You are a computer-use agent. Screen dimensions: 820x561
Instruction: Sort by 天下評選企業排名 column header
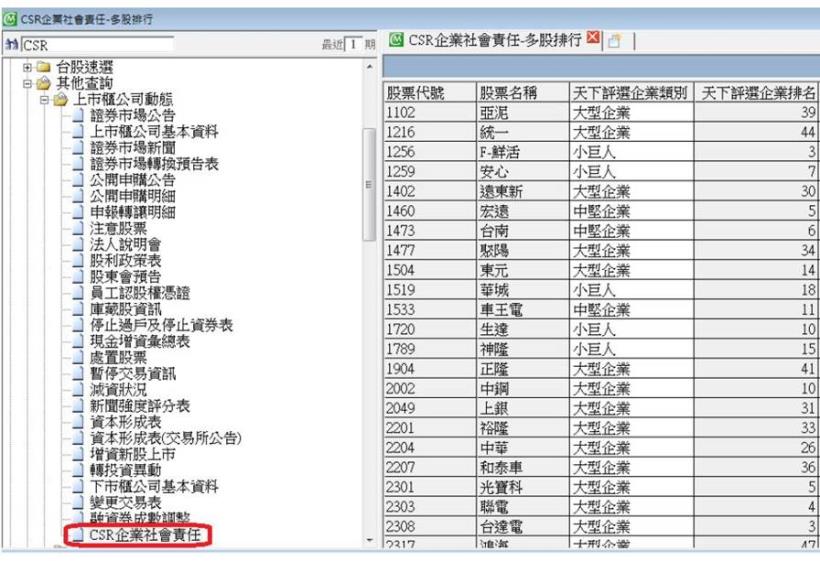click(x=757, y=93)
